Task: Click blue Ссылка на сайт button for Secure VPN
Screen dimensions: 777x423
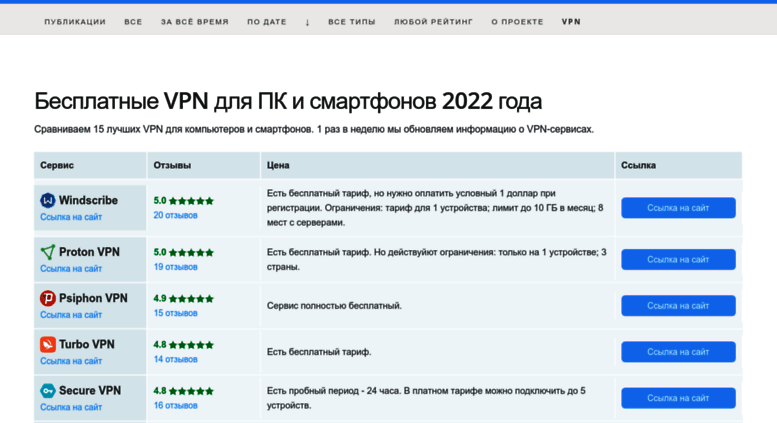Action: pos(678,398)
